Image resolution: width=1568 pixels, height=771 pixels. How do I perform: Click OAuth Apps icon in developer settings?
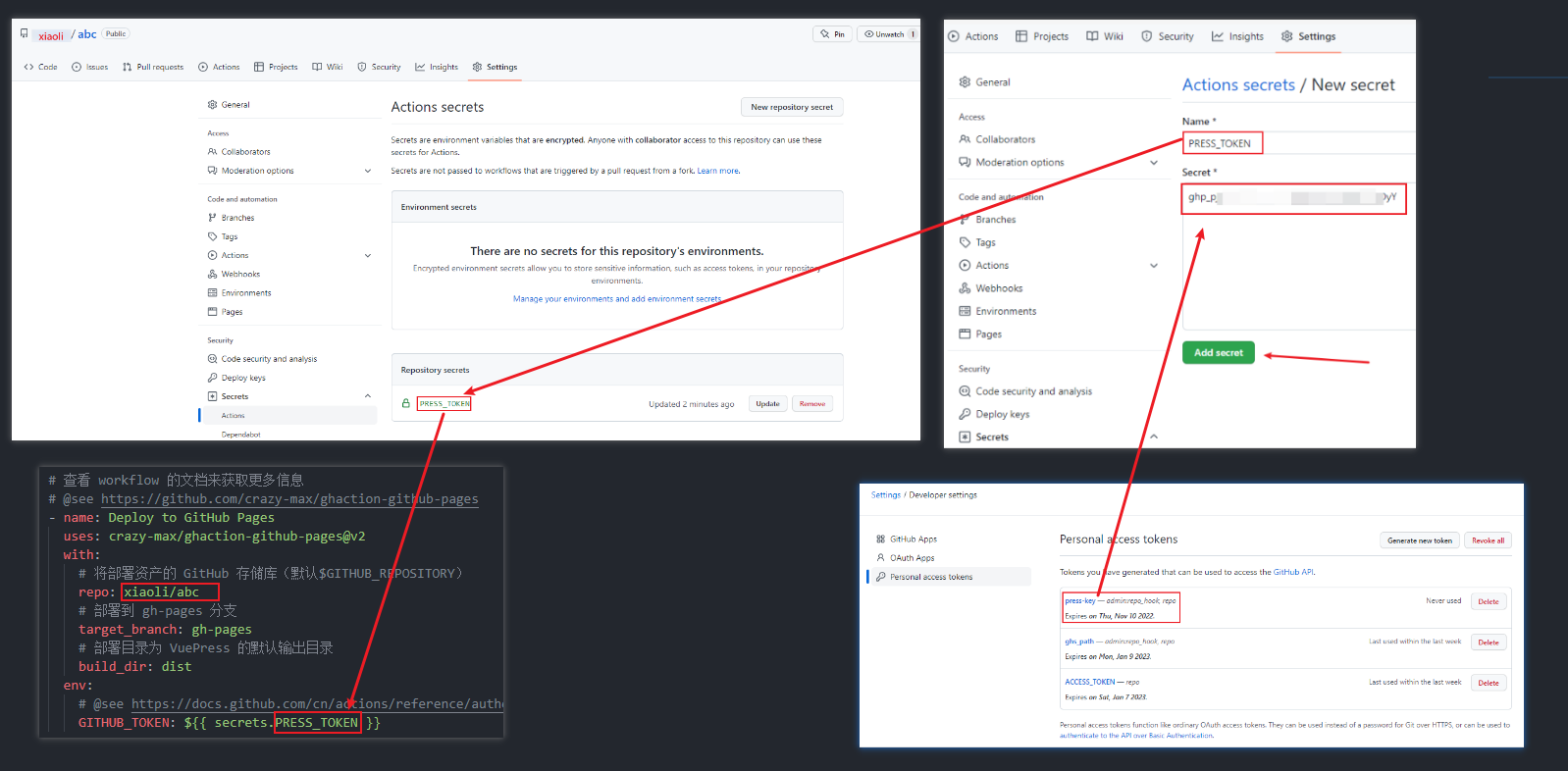880,558
